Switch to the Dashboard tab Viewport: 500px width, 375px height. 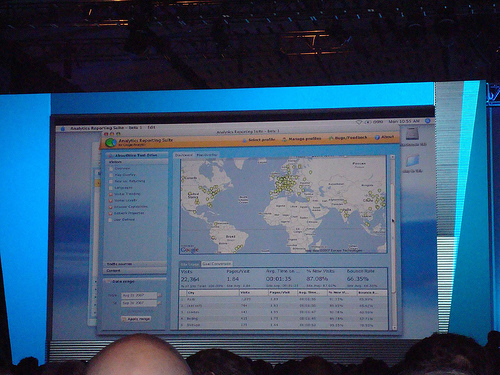[184, 155]
